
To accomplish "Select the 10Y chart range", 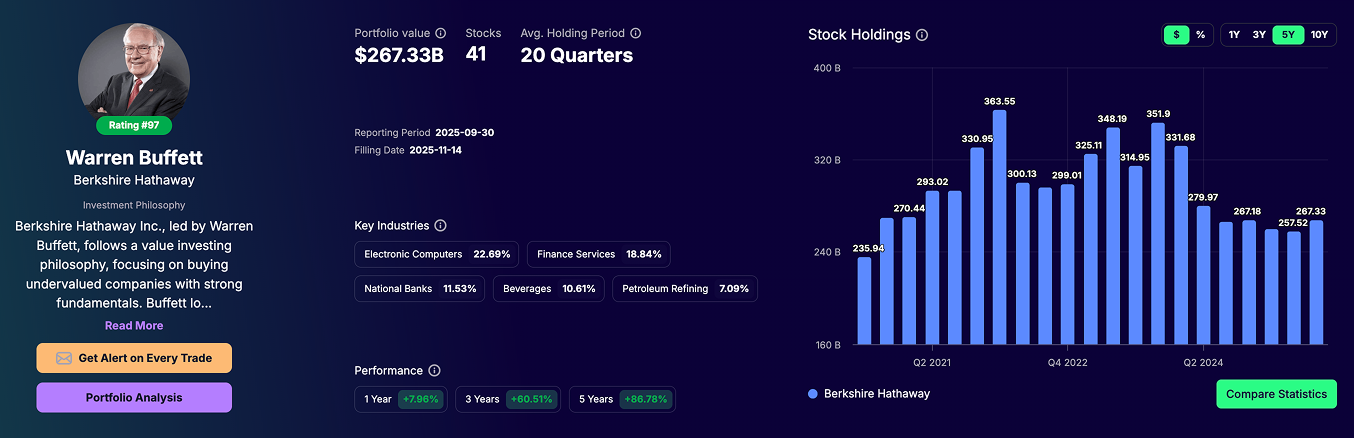I will pos(1319,35).
